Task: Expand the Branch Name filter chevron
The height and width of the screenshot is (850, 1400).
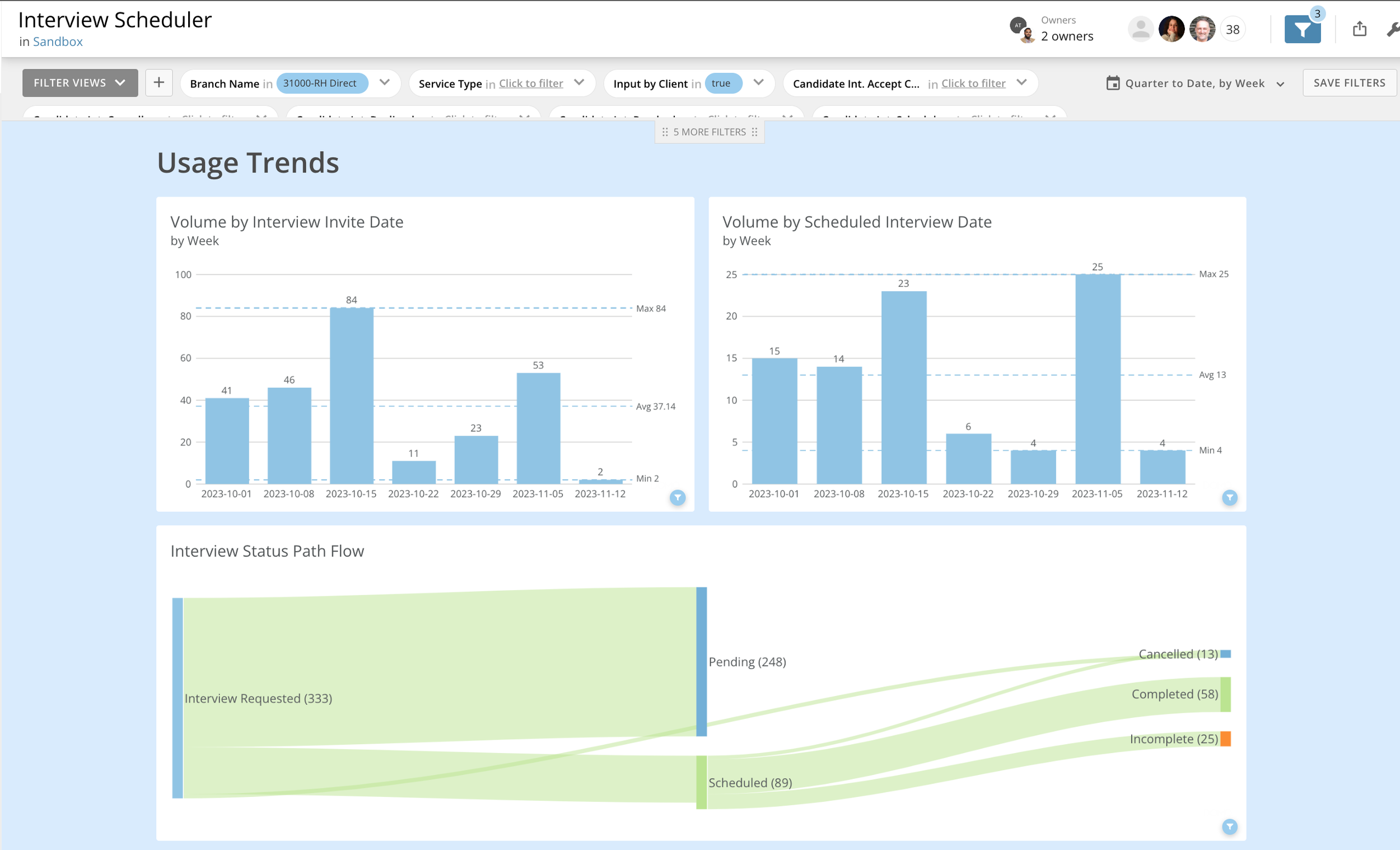Action: pyautogui.click(x=385, y=82)
